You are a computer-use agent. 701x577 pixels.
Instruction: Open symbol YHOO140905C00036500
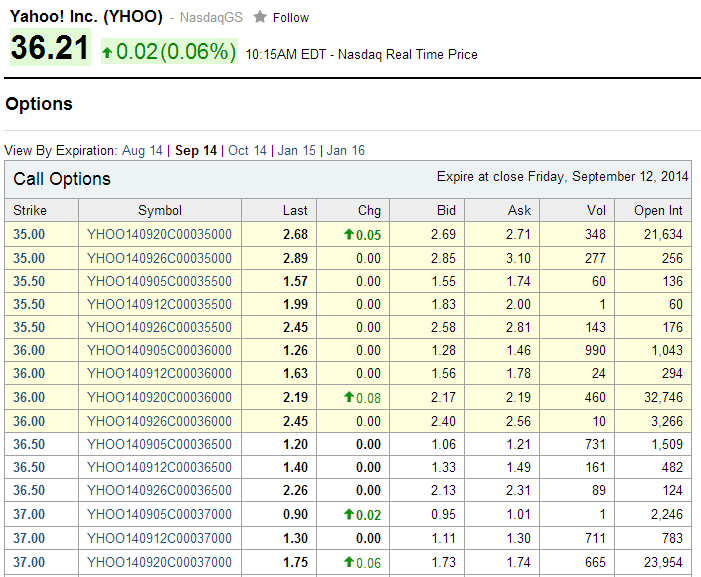click(x=160, y=444)
